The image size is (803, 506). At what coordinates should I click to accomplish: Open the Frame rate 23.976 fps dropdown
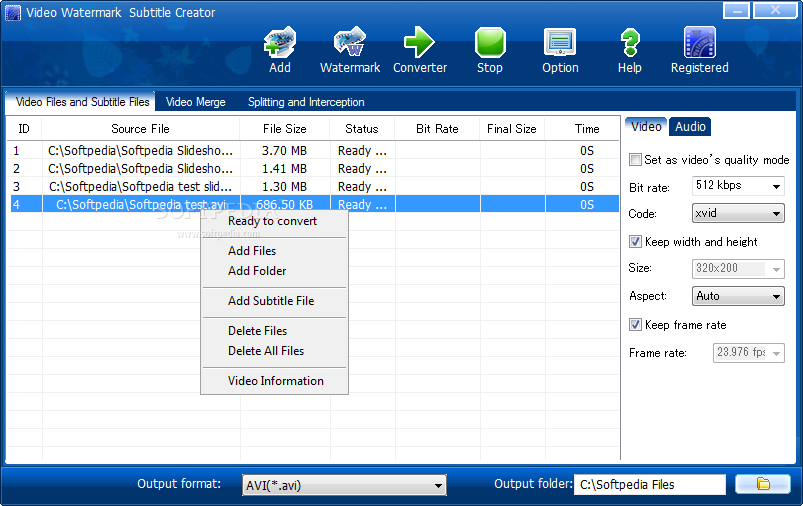749,353
